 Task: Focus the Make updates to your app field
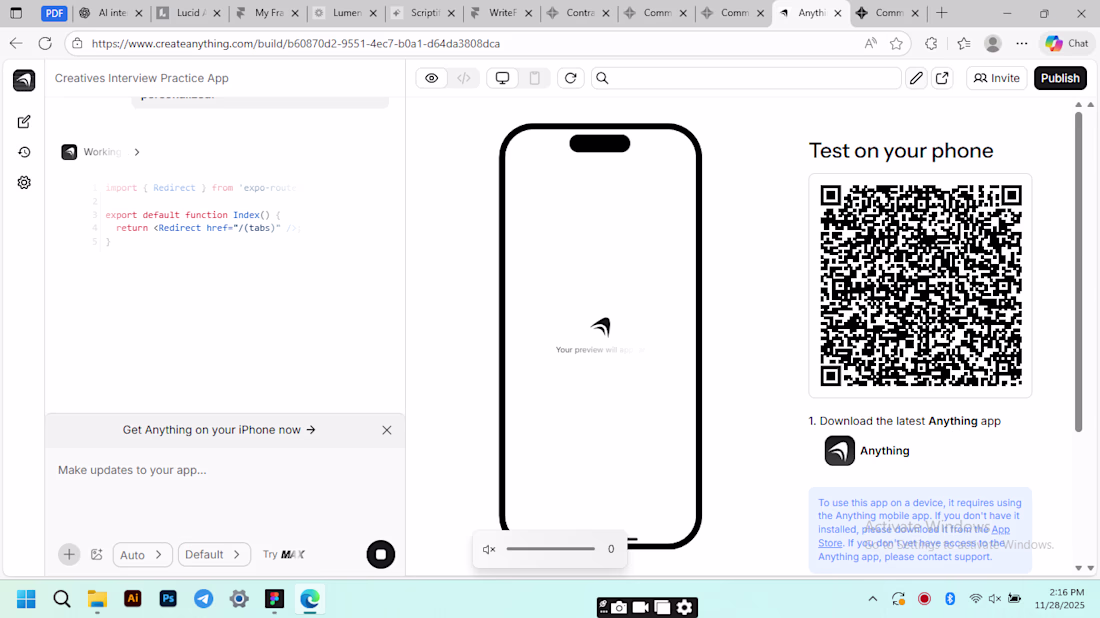(224, 470)
